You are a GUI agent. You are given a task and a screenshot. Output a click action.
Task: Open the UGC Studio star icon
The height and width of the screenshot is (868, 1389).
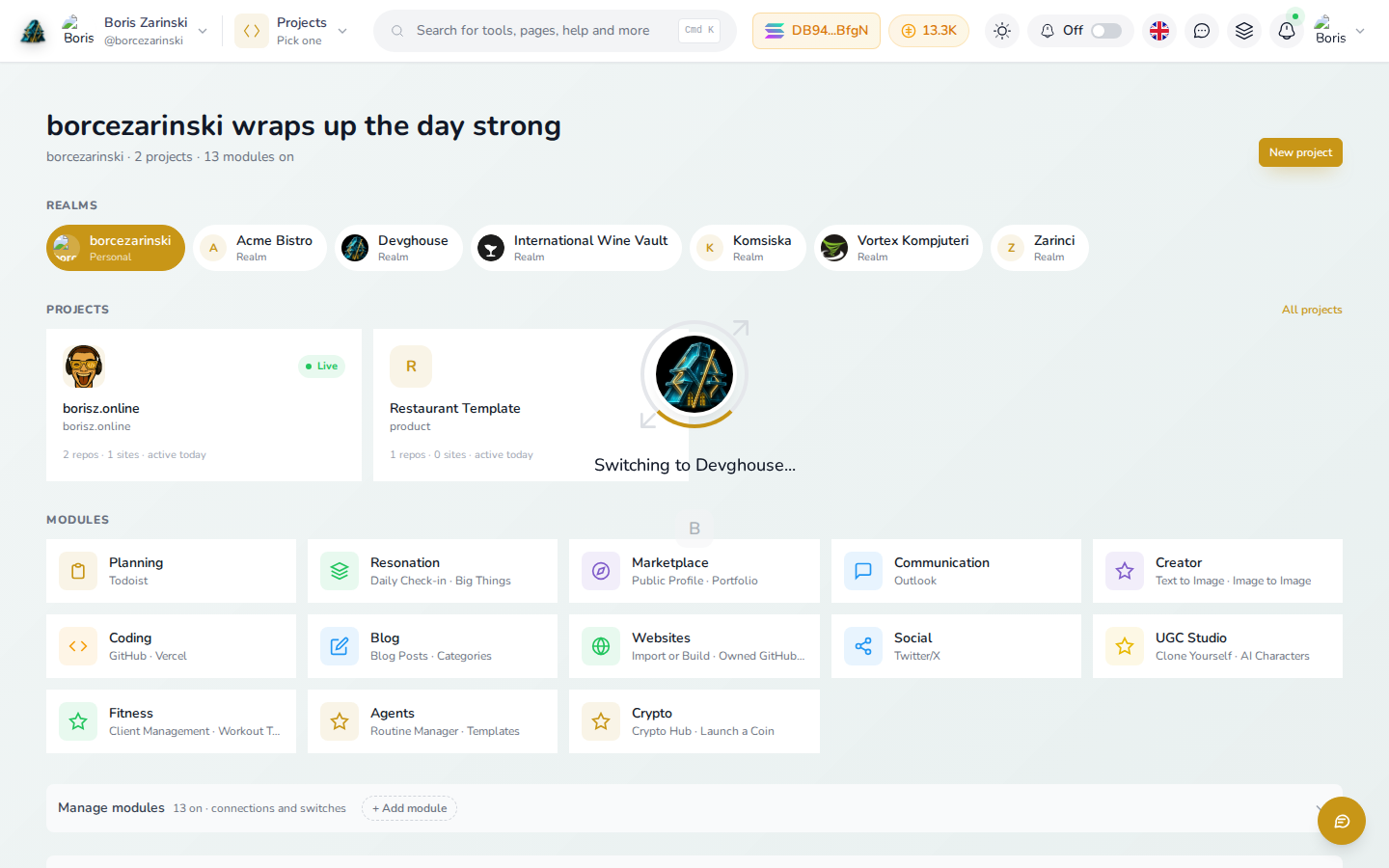coord(1125,646)
